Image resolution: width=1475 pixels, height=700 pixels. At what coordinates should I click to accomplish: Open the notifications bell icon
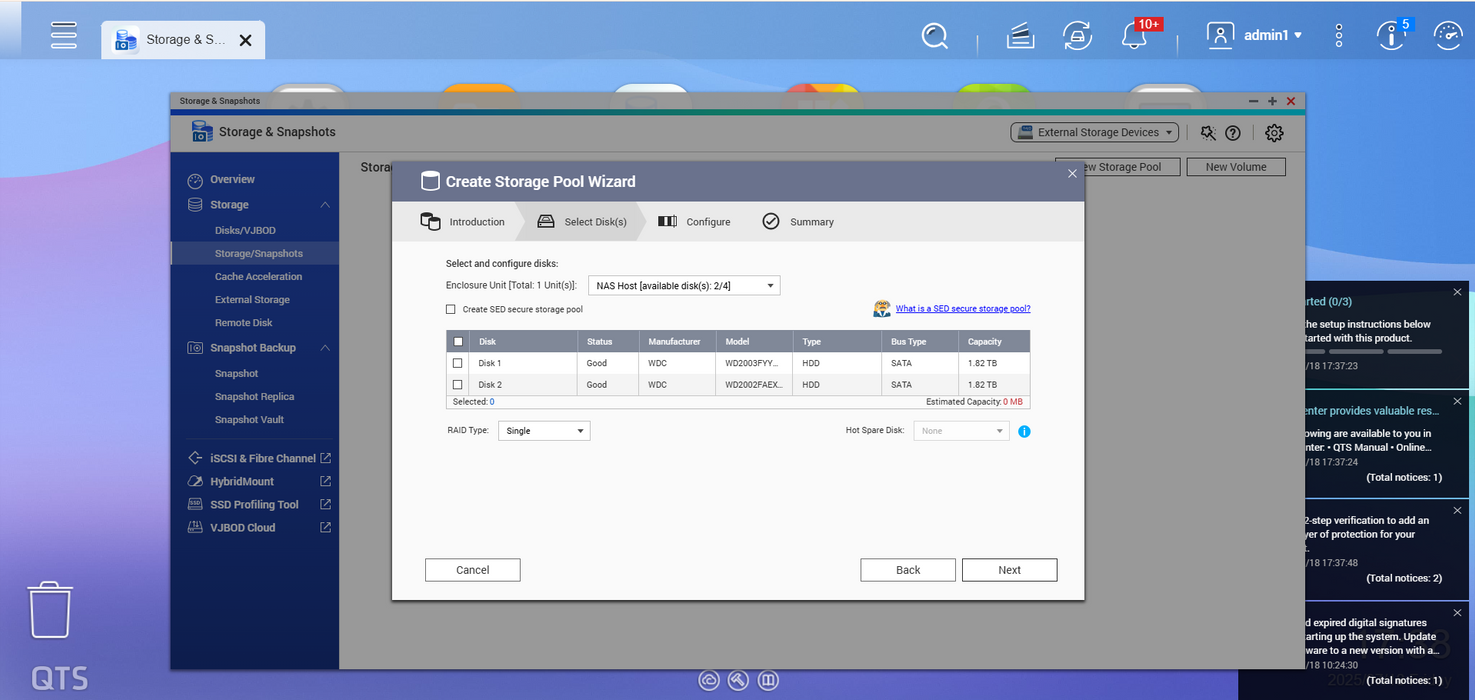[x=1134, y=37]
